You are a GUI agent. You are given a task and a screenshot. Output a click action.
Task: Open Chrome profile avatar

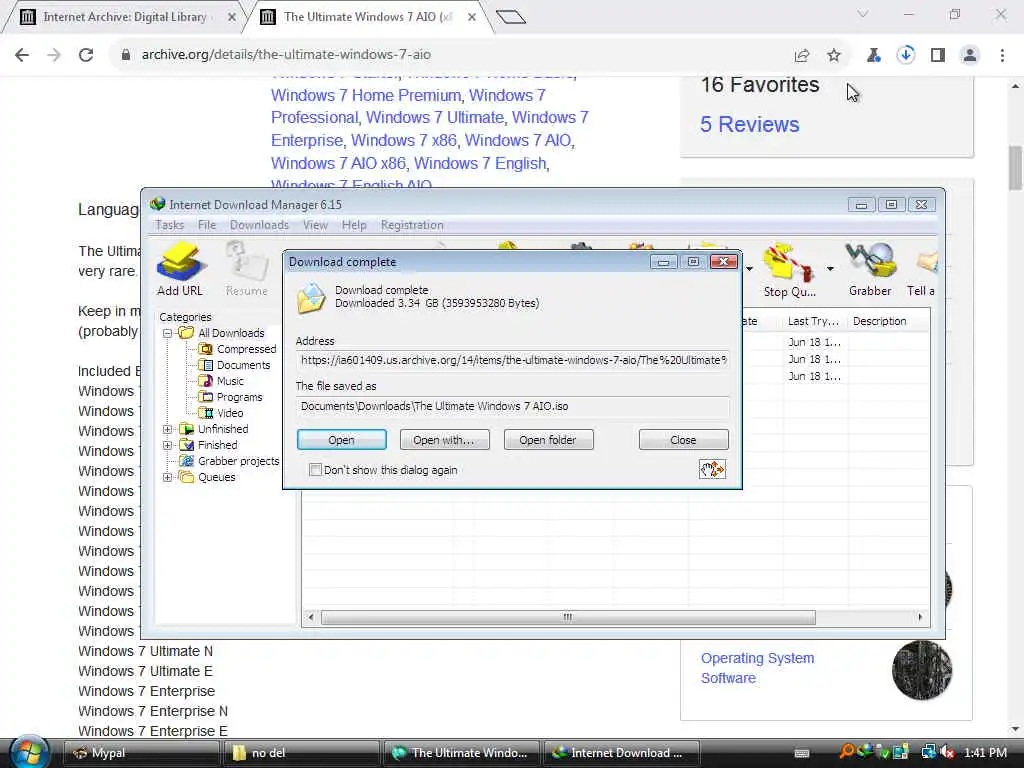click(x=970, y=56)
